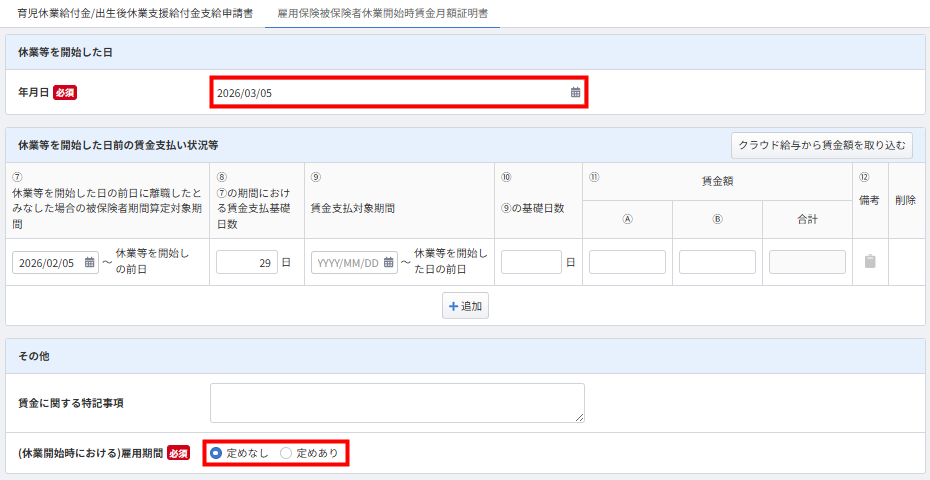The image size is (930, 480).
Task: Click the plus 追加 button to add row
Action: (x=465, y=307)
